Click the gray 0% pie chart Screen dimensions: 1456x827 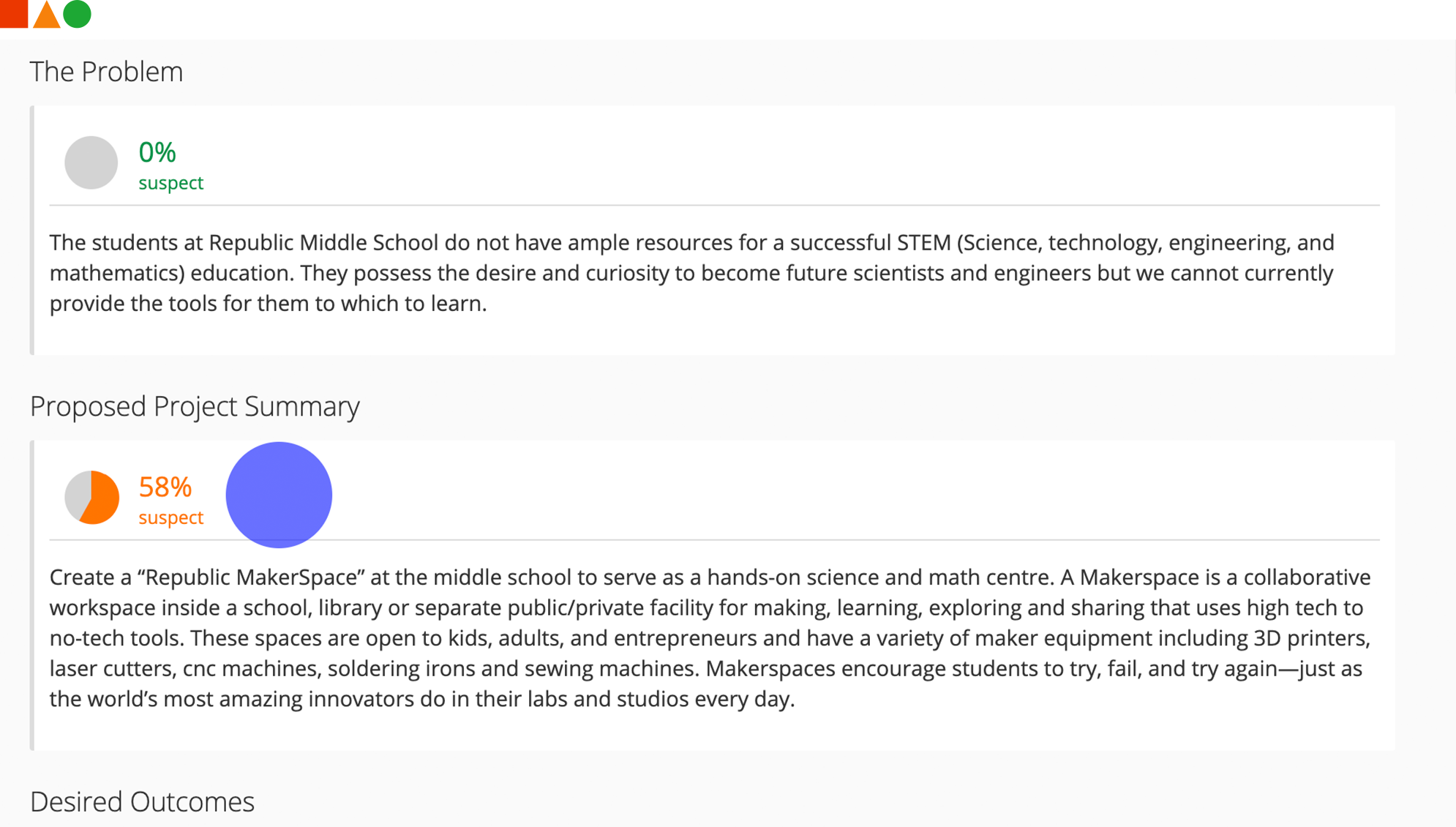[x=91, y=162]
